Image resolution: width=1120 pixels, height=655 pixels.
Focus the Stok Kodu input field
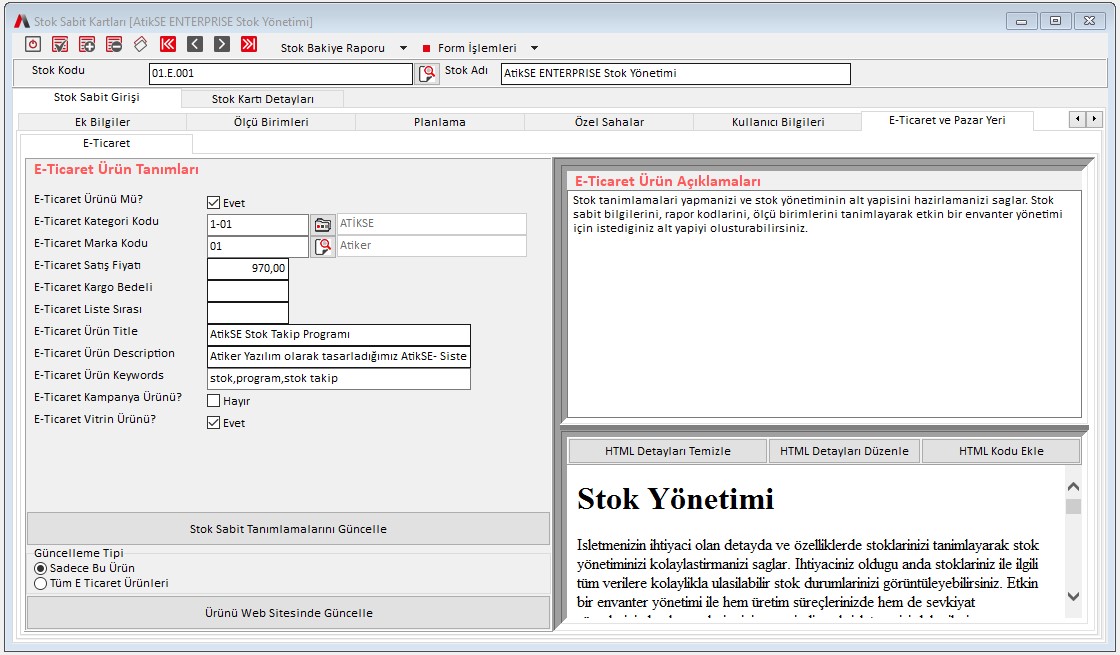pyautogui.click(x=281, y=74)
